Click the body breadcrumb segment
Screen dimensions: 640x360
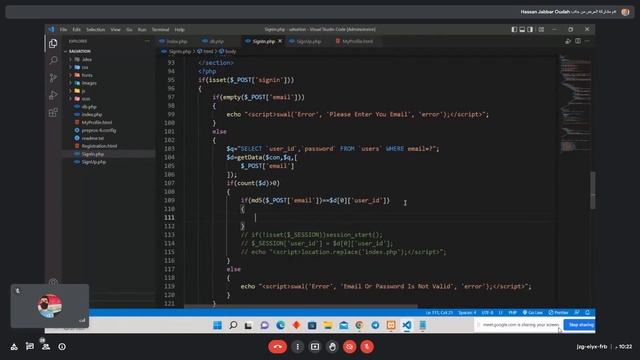coord(228,52)
